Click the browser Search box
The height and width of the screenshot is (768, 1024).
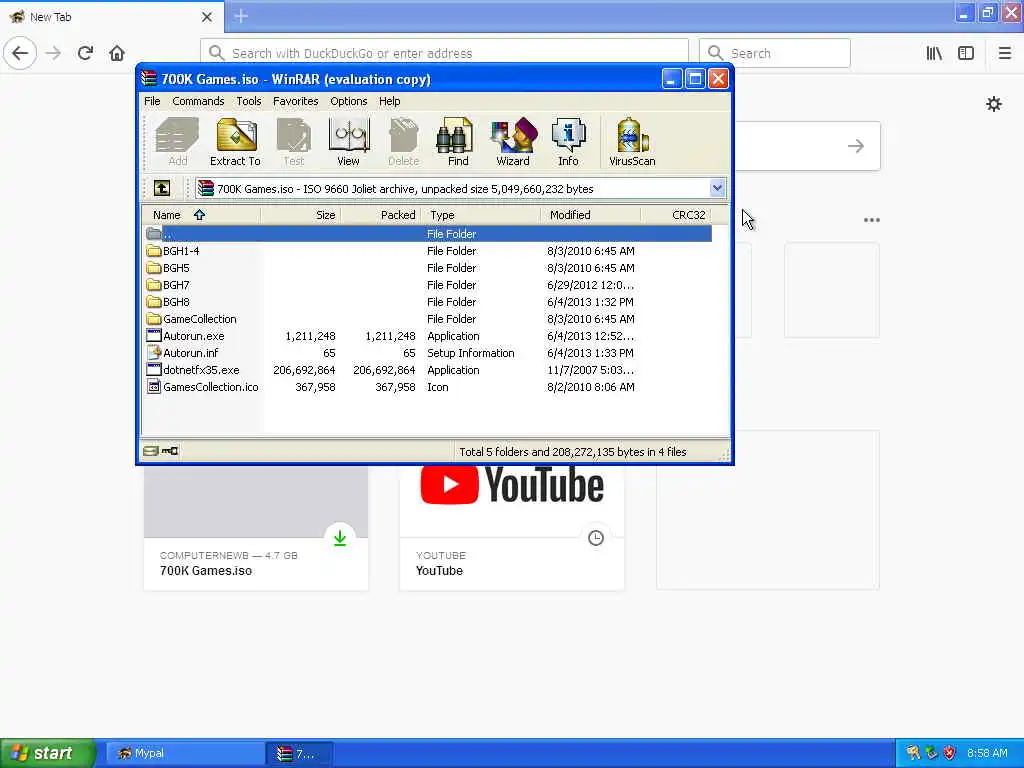775,53
